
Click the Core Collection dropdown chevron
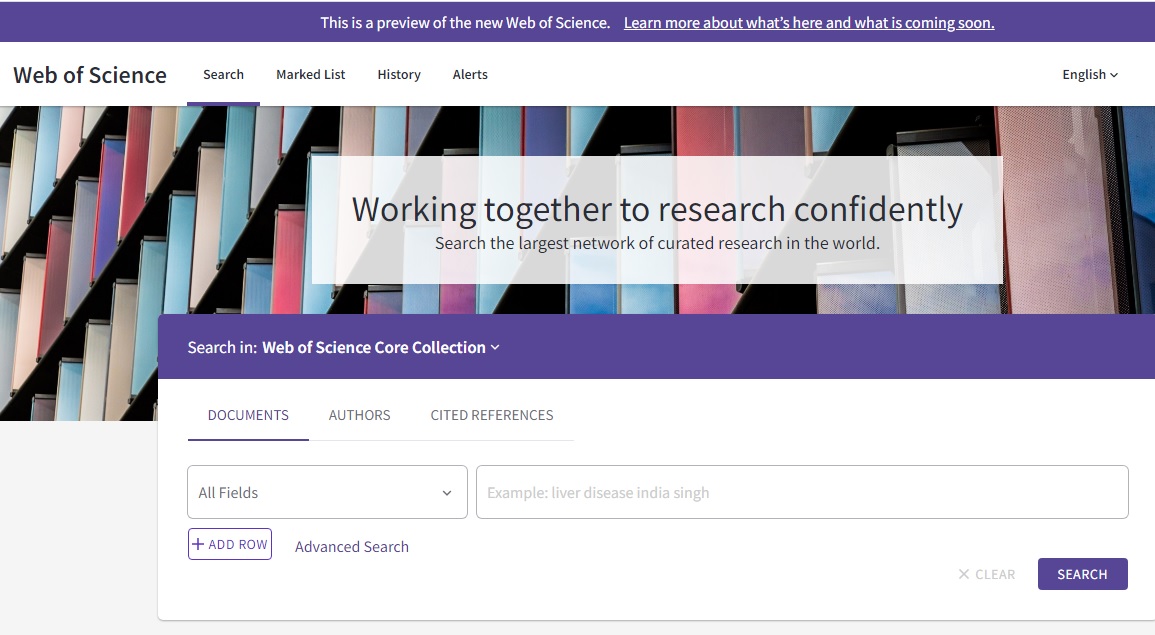(x=495, y=347)
